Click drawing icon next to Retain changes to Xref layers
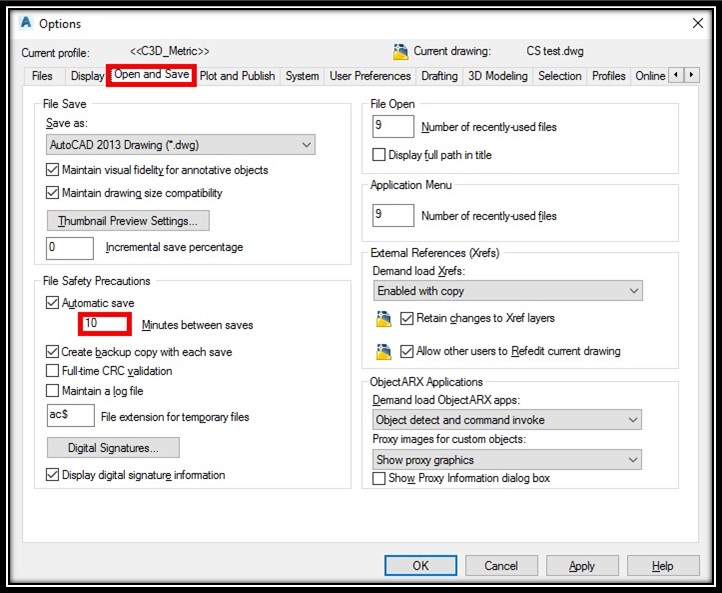This screenshot has width=722, height=593. tap(384, 319)
